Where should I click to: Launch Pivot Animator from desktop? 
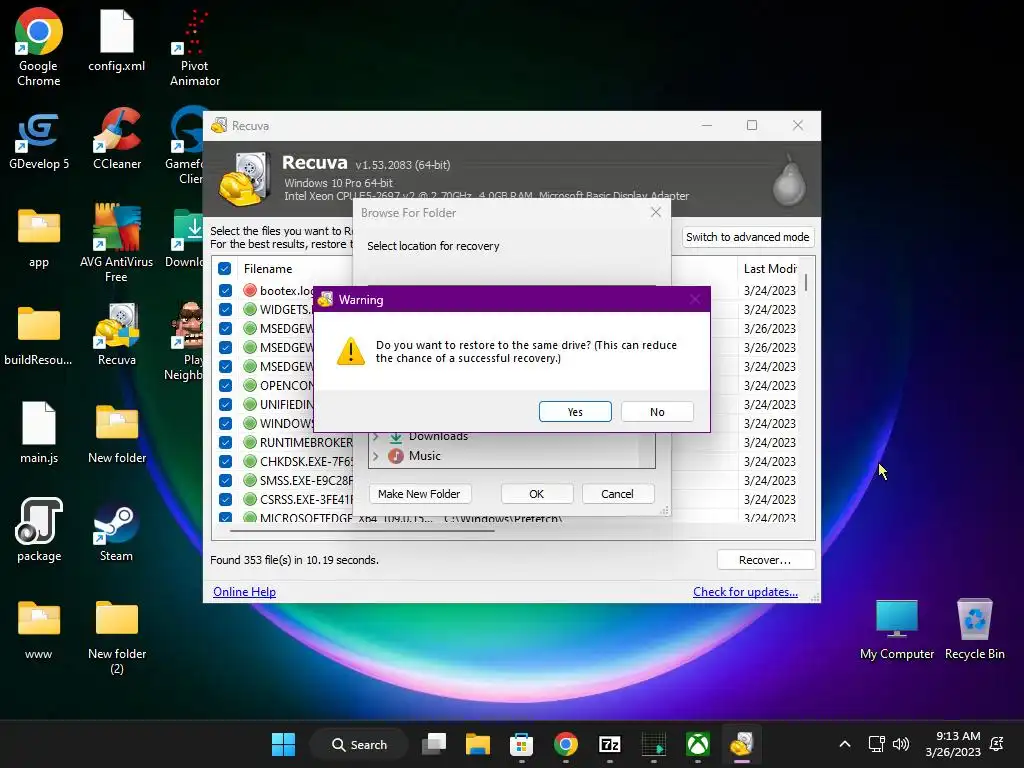[x=195, y=48]
